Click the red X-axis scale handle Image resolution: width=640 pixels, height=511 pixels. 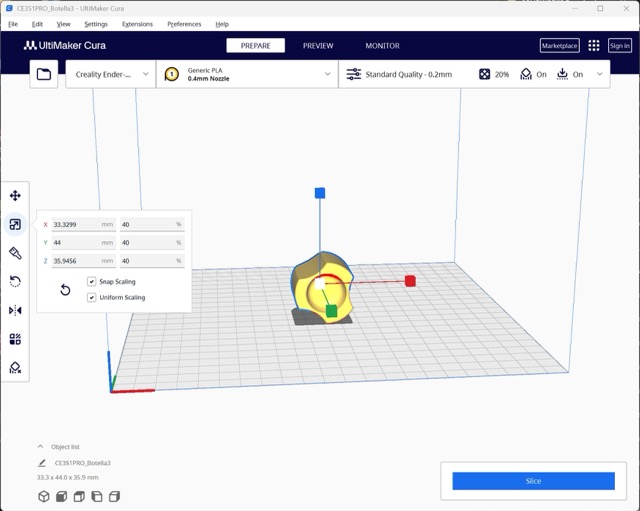point(410,281)
